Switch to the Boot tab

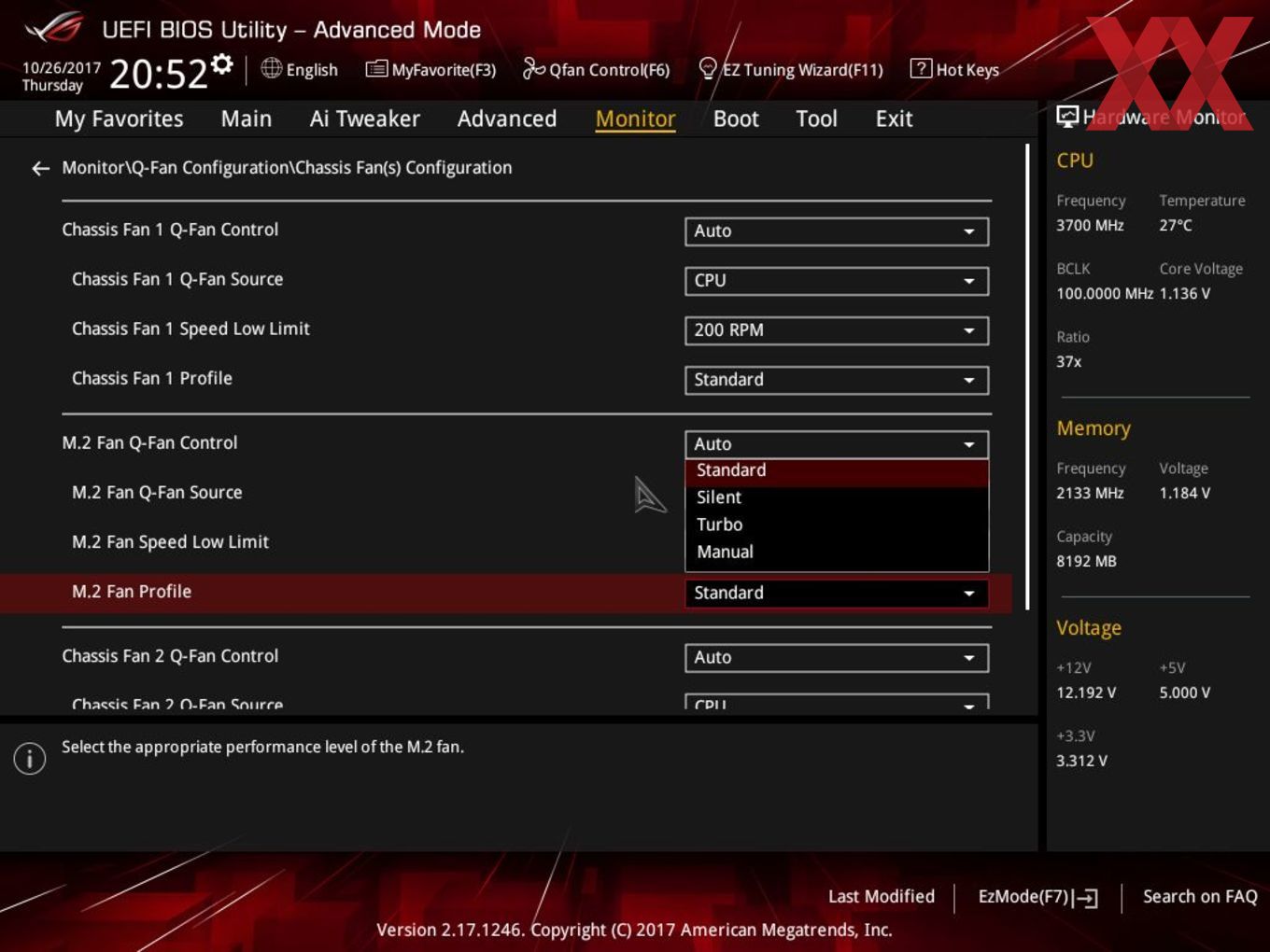point(736,119)
